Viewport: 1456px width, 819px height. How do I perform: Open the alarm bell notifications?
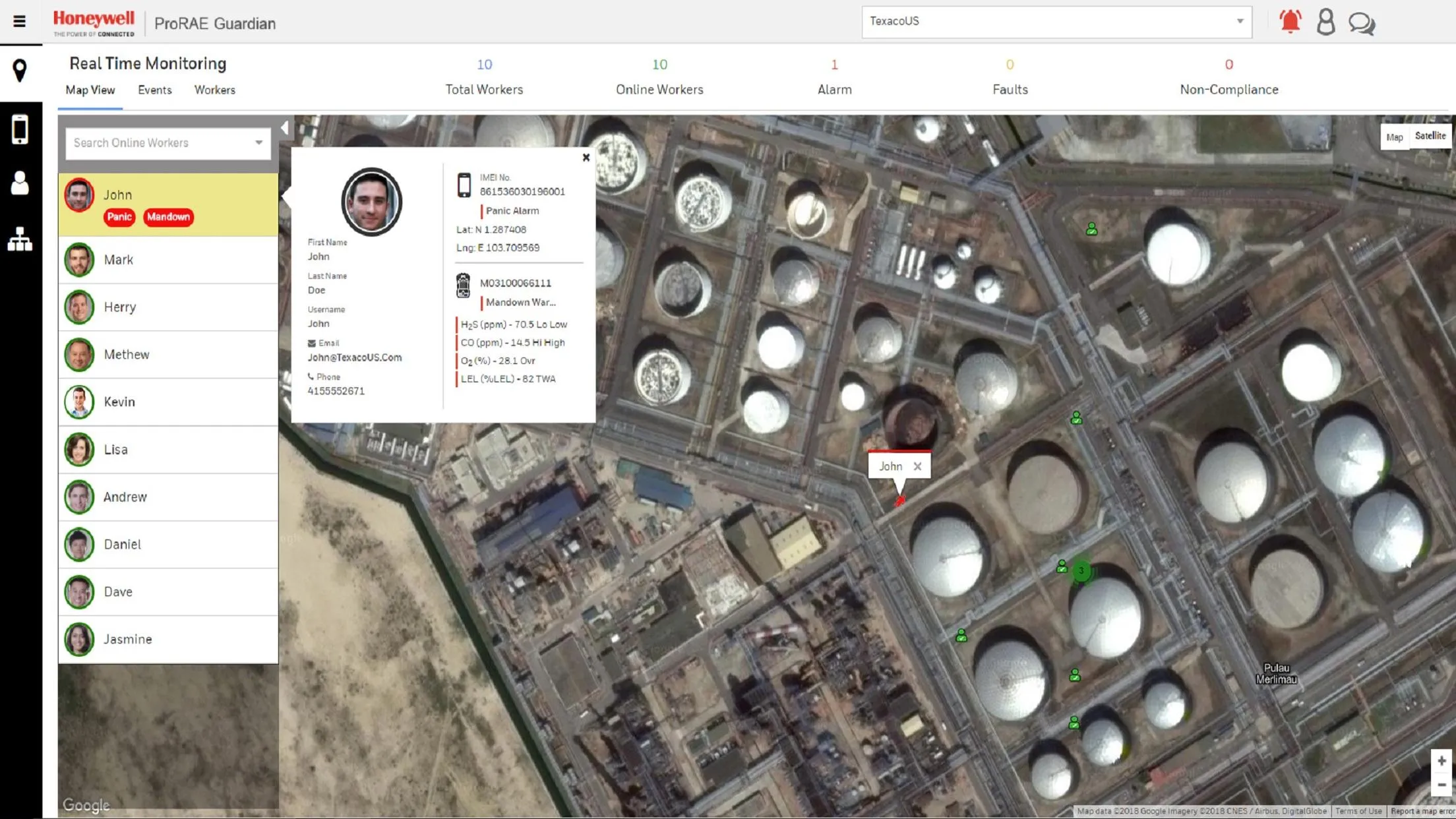(x=1290, y=22)
